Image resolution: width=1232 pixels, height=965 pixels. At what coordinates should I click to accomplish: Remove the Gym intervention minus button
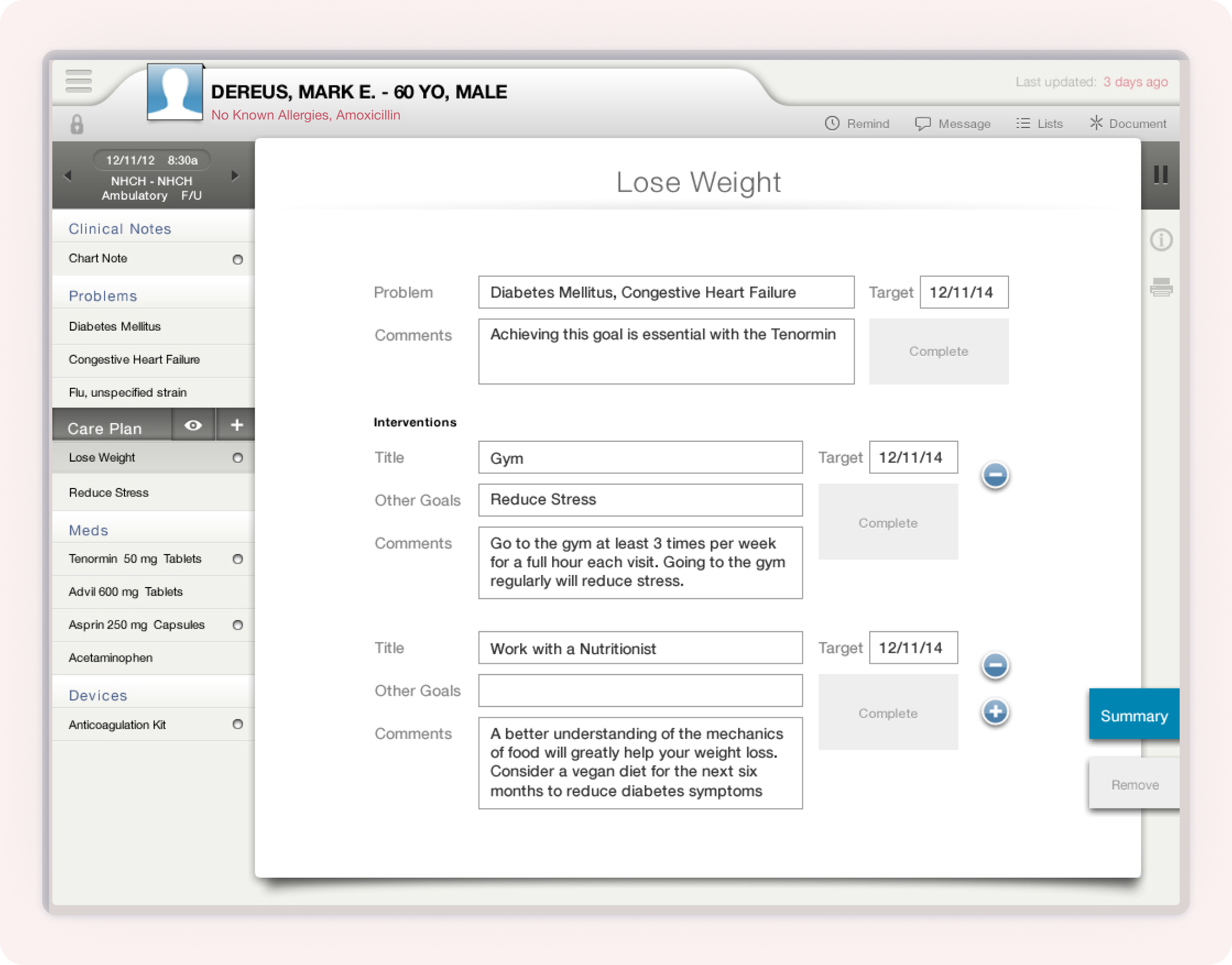[995, 474]
